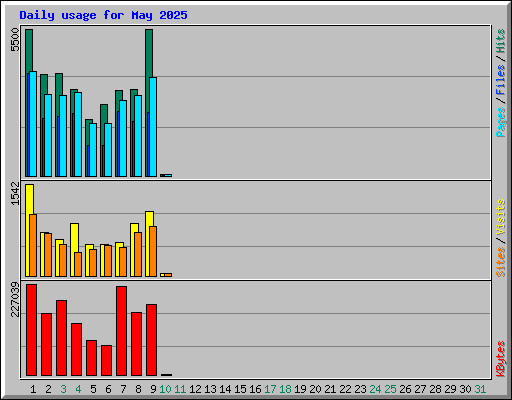
Task: Click the orange Sites bar for day 5
Action: [93, 263]
